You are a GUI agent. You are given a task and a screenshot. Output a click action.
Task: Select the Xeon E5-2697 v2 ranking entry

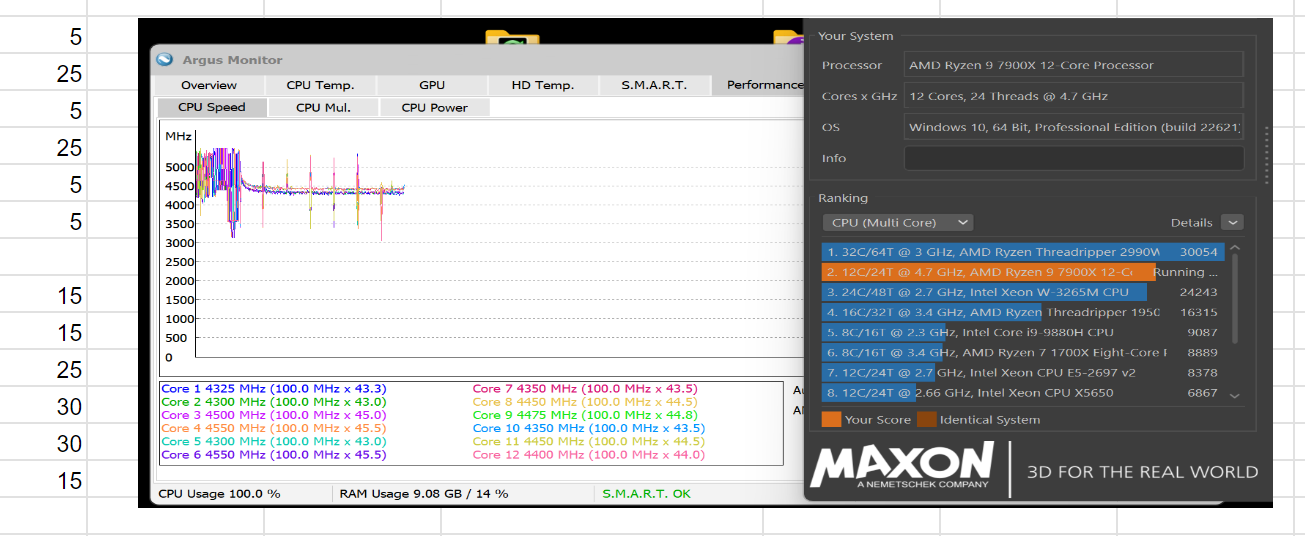1022,372
